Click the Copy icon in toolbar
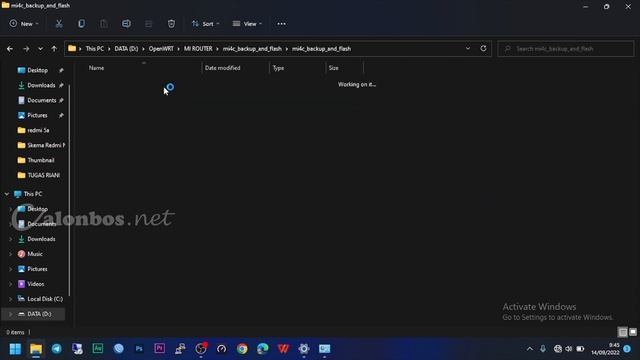 click(82, 24)
